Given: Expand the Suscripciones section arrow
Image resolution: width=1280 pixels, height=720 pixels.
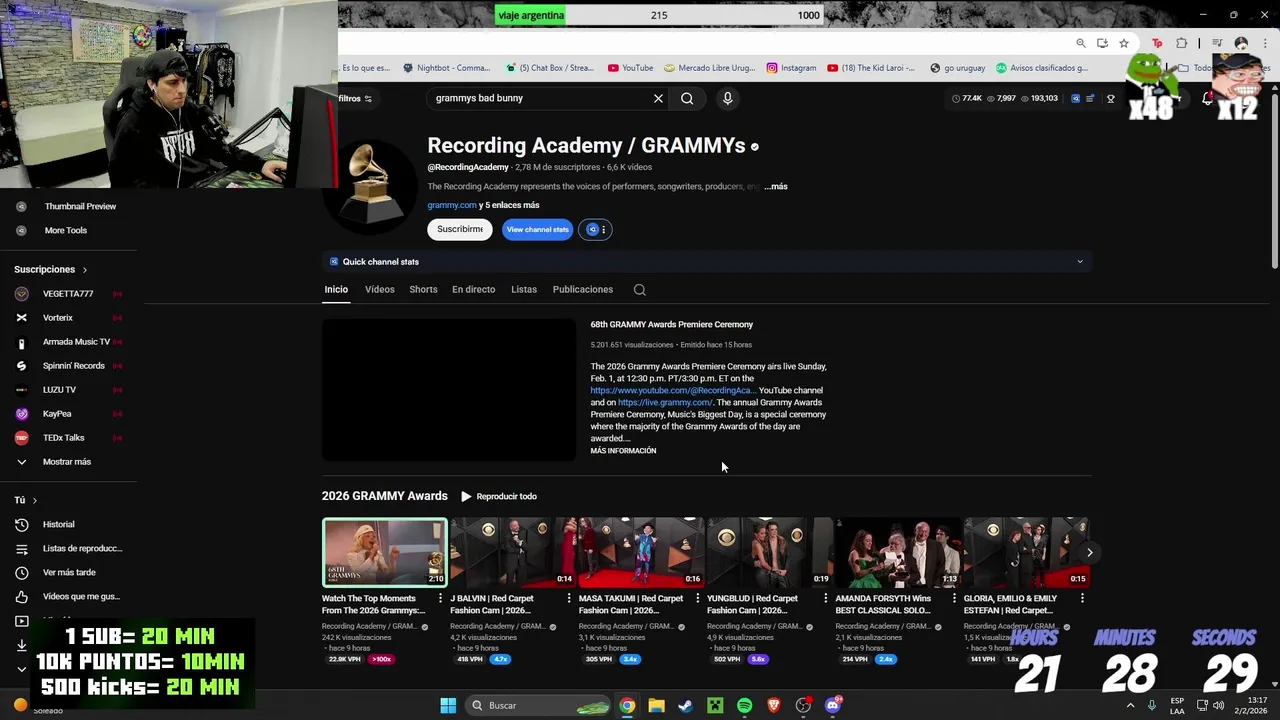Looking at the screenshot, I should (85, 270).
